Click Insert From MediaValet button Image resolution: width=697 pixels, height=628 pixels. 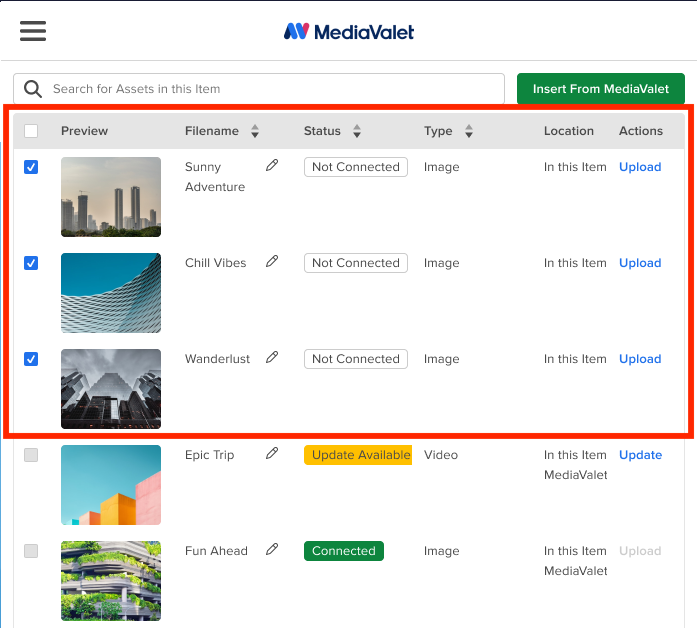[601, 89]
